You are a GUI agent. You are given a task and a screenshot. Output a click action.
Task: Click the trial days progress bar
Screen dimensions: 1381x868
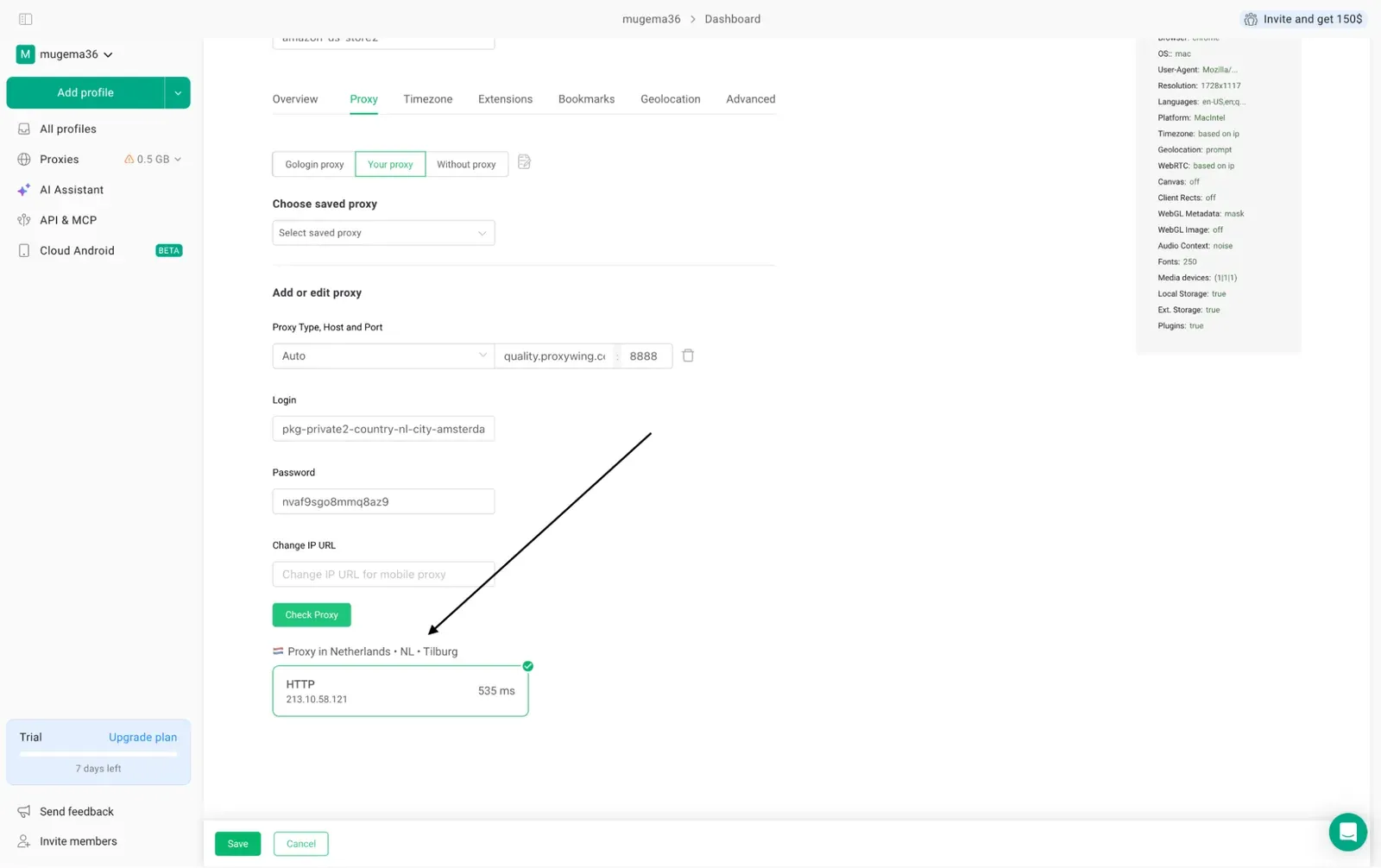[x=98, y=754]
